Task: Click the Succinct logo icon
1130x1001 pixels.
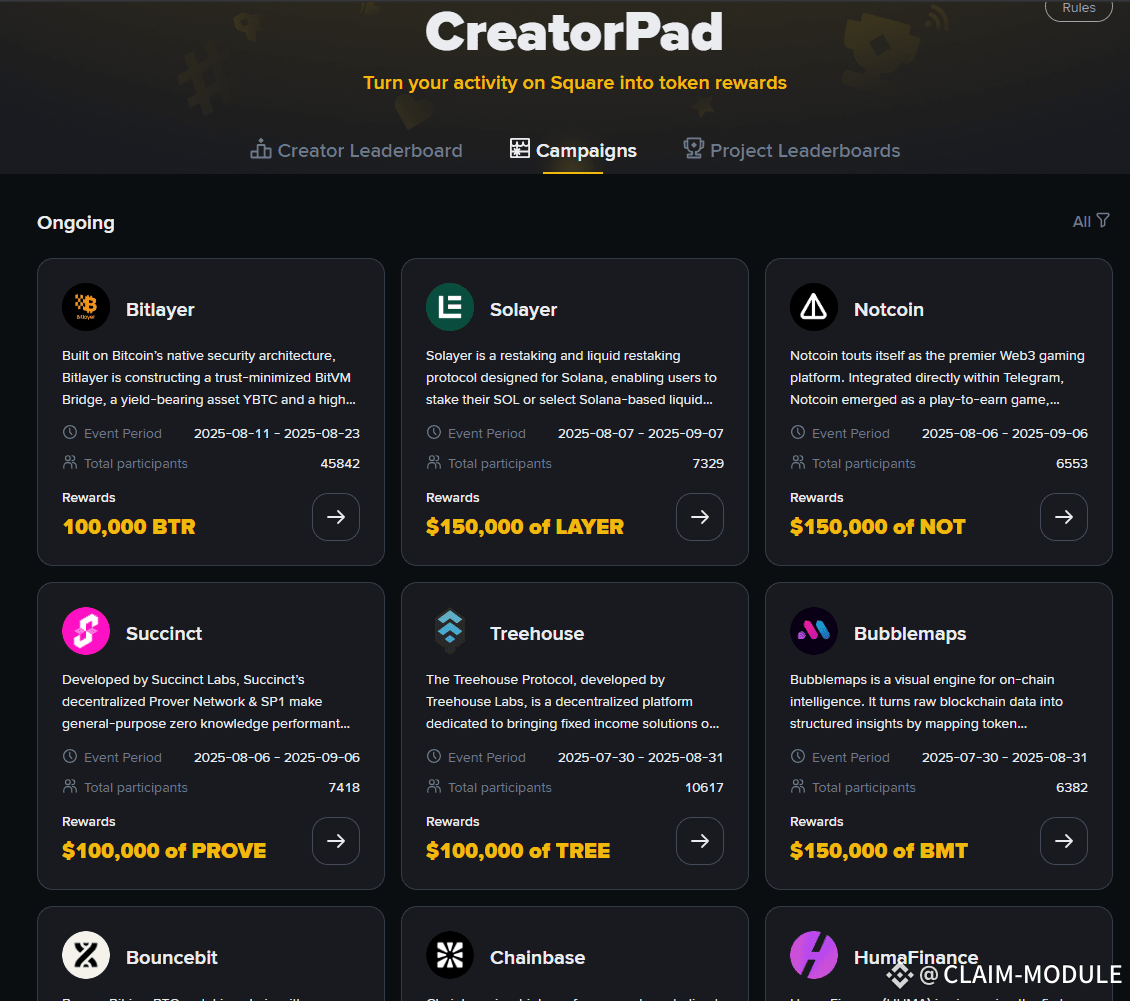Action: (x=86, y=631)
